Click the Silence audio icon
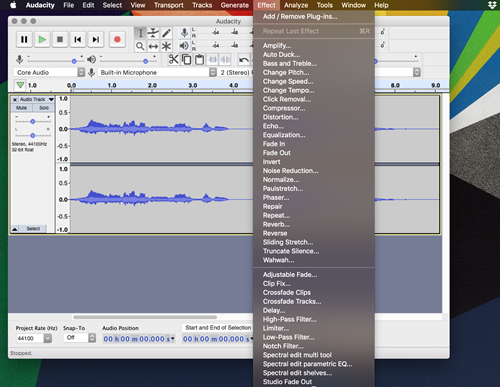This screenshot has width=500, height=387. pyautogui.click(x=225, y=59)
